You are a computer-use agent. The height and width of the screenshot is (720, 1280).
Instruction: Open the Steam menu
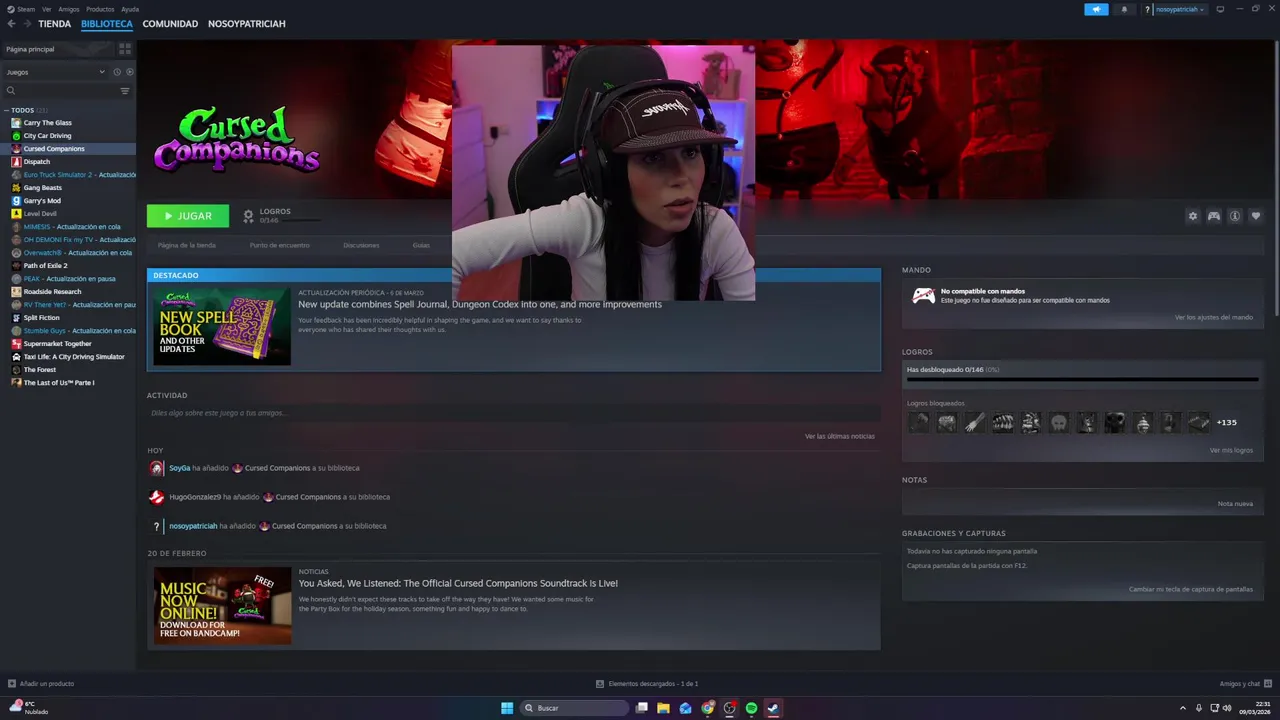pos(21,9)
